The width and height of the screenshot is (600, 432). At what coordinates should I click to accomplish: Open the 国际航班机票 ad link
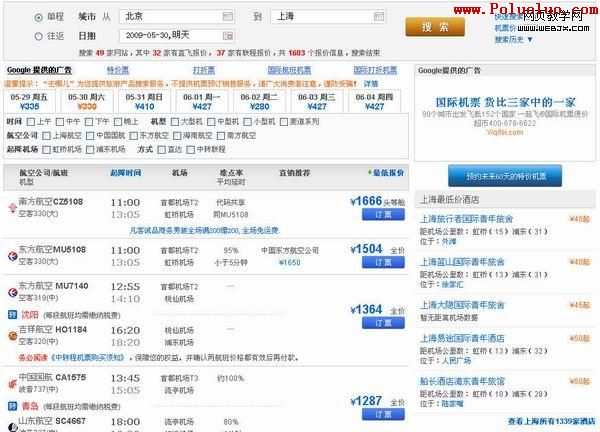[x=289, y=70]
